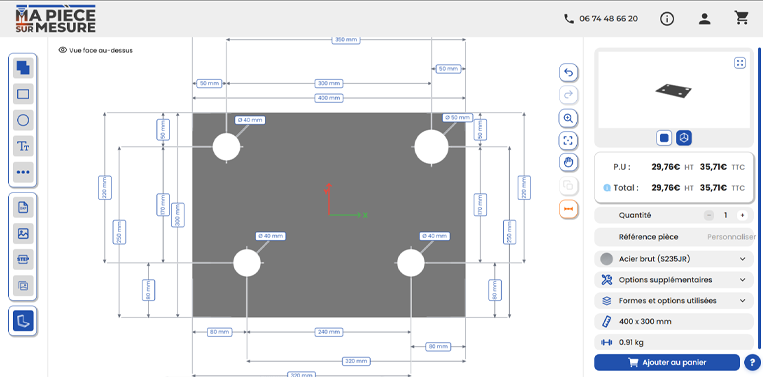This screenshot has height=381, width=763.
Task: Click the top-left 'Ø 40 mm' diameter label
Action: [x=250, y=120]
